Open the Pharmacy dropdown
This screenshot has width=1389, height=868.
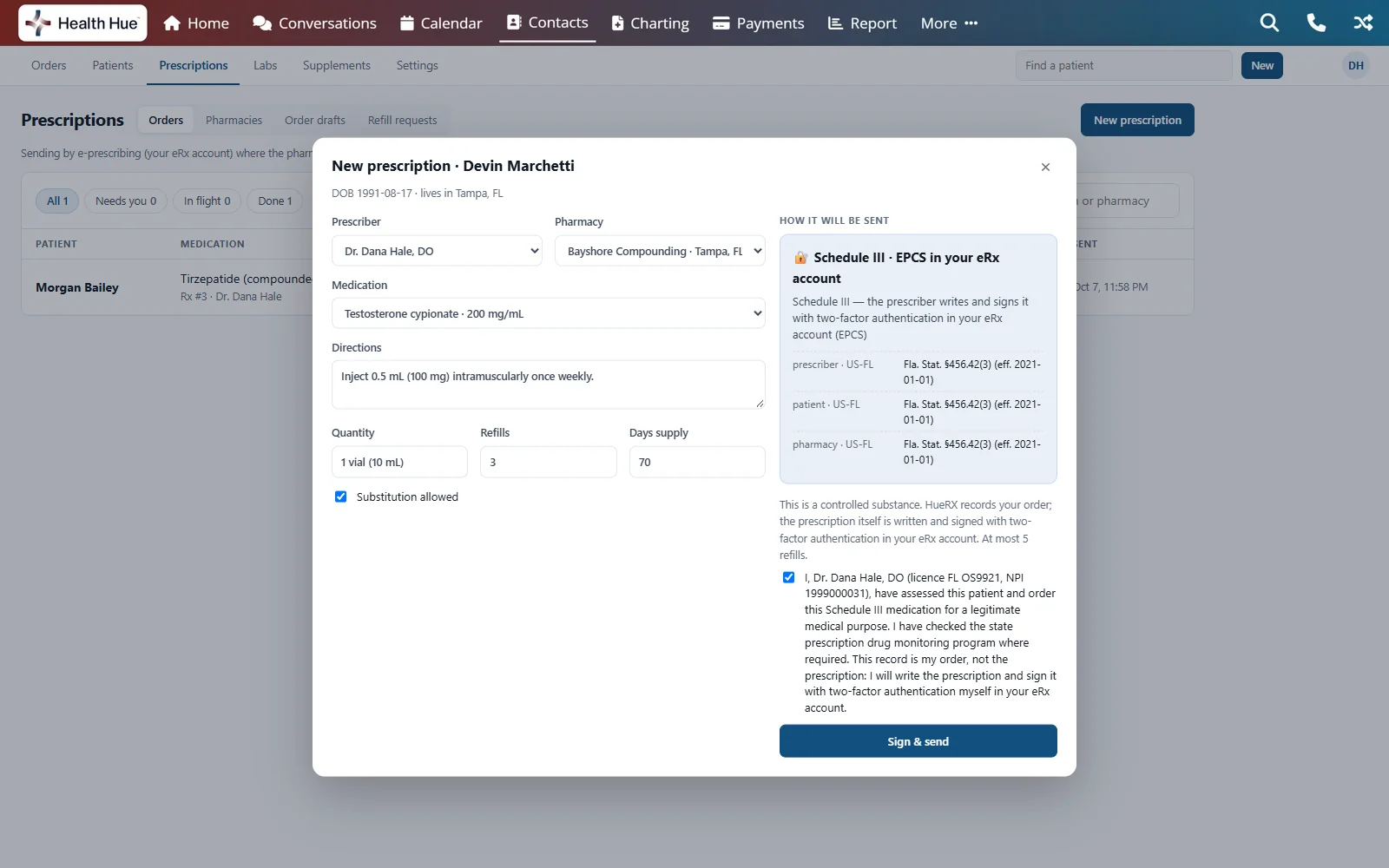point(660,251)
